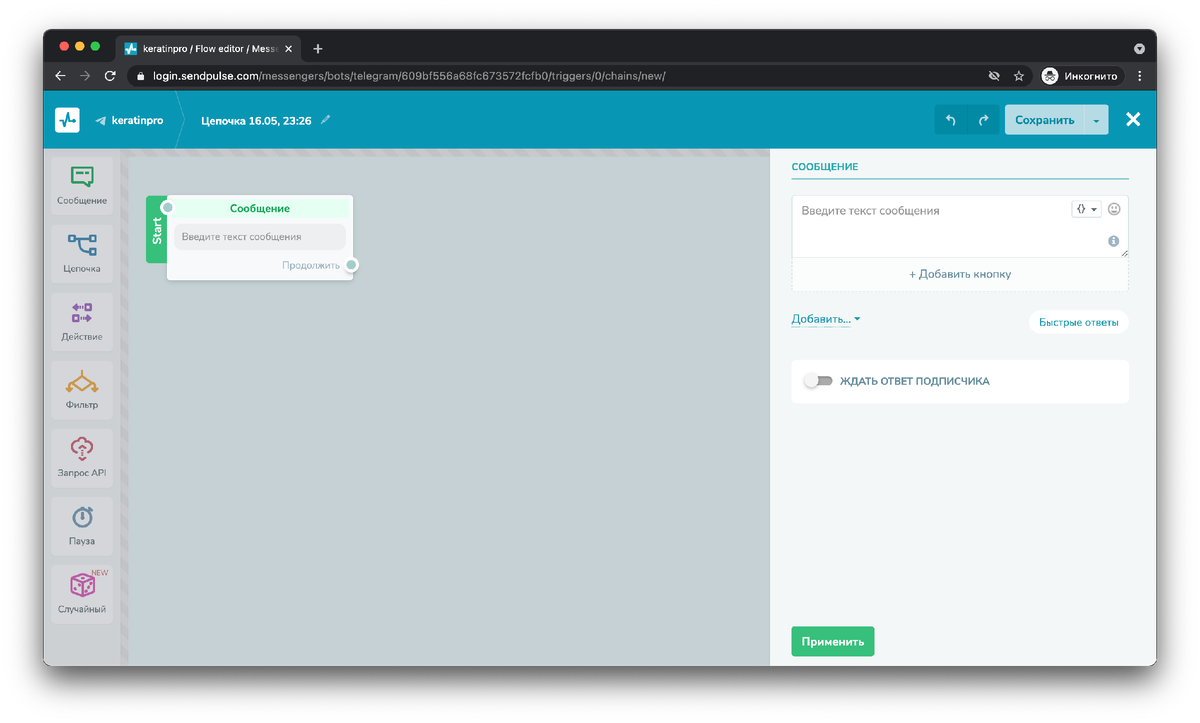
Task: Click the Сохранить button
Action: pos(1045,120)
